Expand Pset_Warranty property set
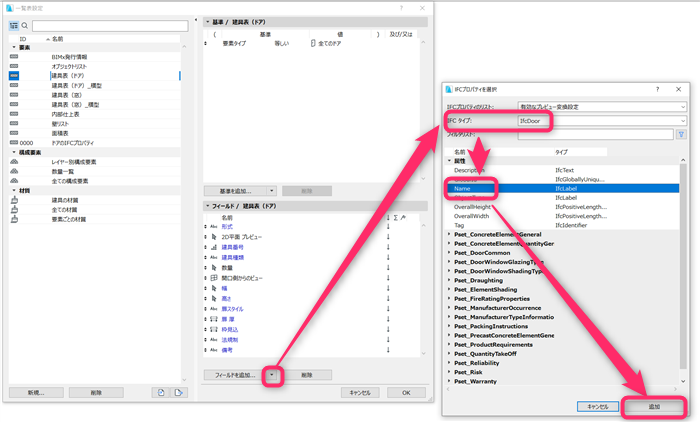This screenshot has height=422, width=700. [450, 381]
